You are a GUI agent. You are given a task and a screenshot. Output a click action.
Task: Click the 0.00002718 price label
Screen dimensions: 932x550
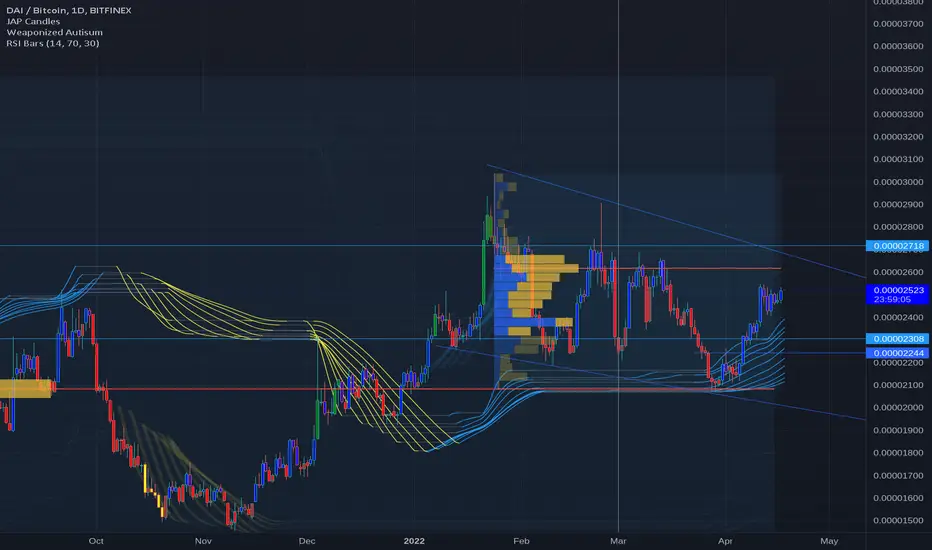(x=898, y=246)
